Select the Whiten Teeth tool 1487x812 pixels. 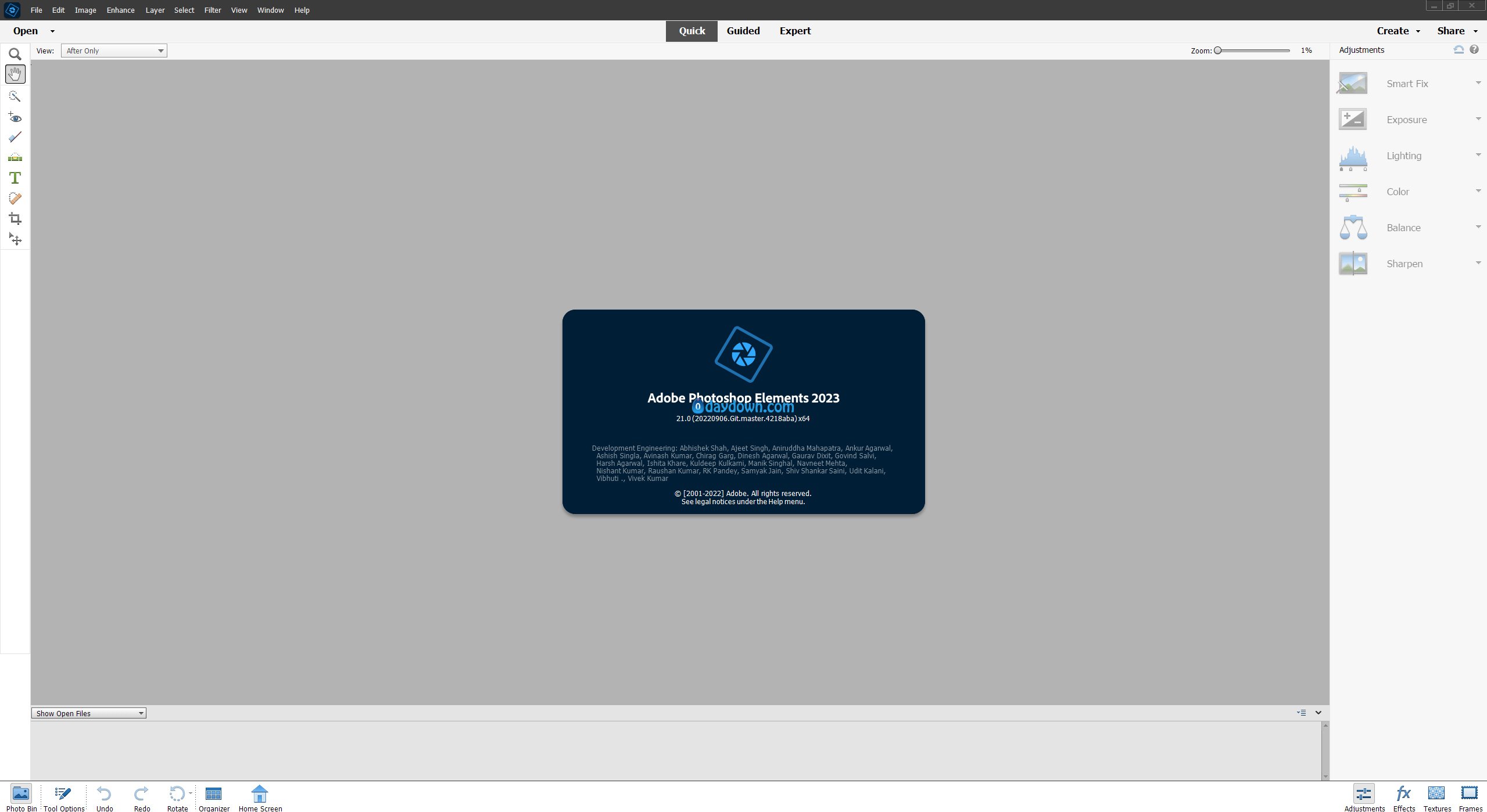[x=15, y=137]
